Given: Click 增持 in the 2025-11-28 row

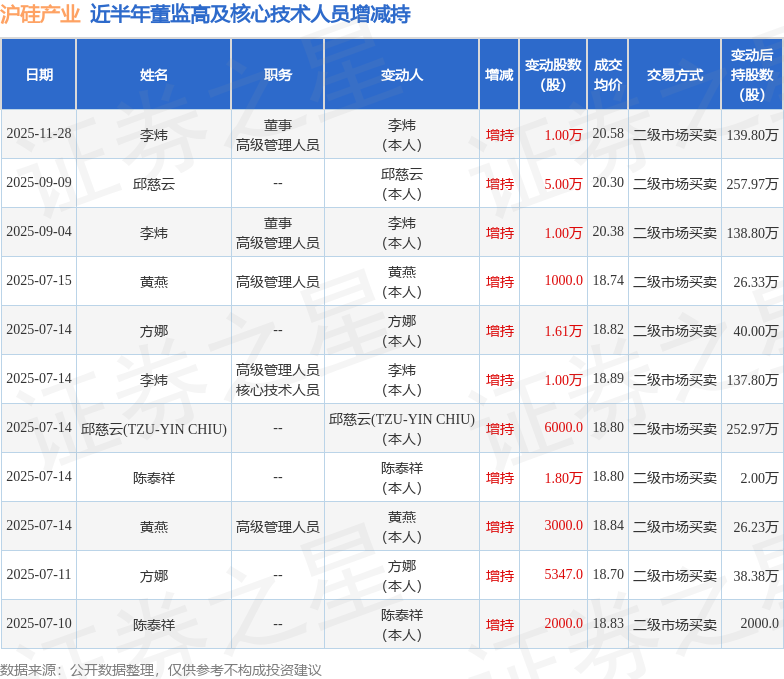Looking at the screenshot, I should pyautogui.click(x=500, y=135).
